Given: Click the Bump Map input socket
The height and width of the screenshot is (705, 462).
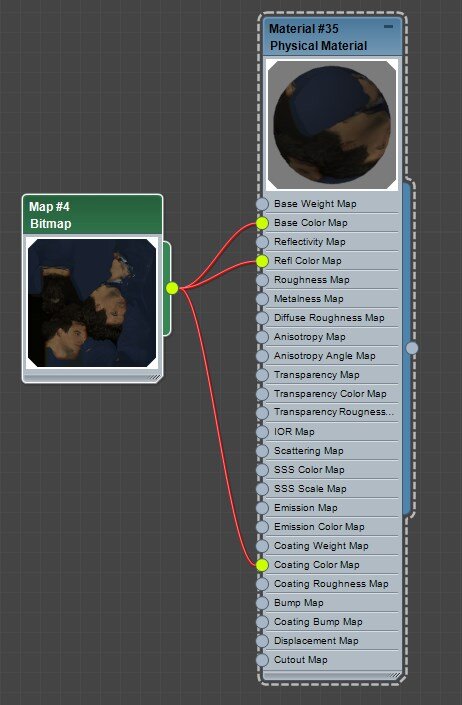Looking at the screenshot, I should click(262, 603).
